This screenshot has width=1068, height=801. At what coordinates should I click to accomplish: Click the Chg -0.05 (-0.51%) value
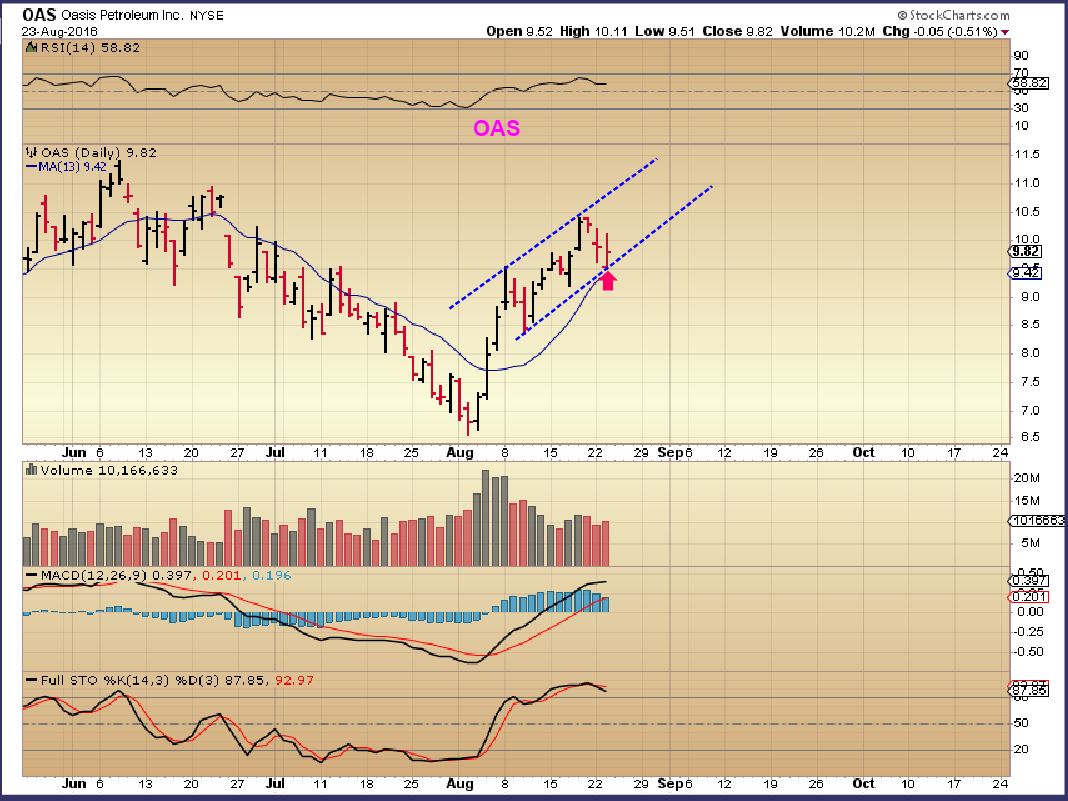[x=940, y=31]
